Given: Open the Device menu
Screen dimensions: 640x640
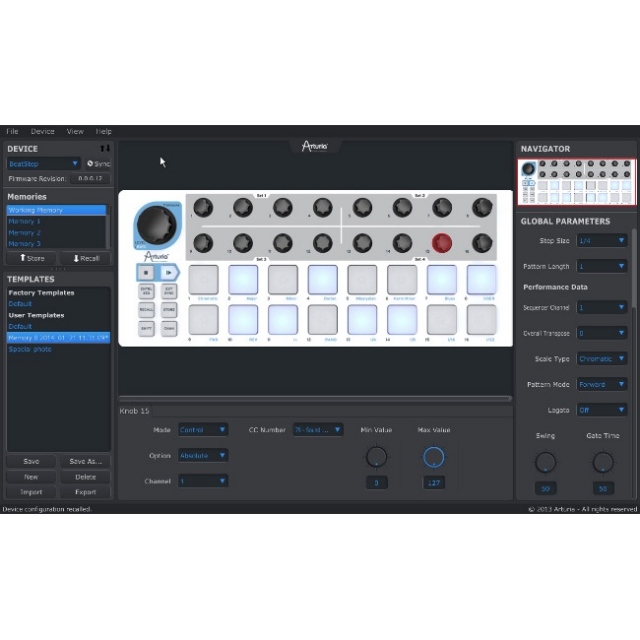Looking at the screenshot, I should (x=42, y=131).
